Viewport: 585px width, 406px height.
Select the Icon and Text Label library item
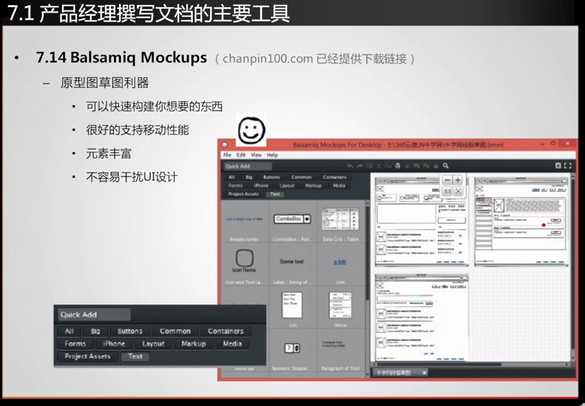[244, 266]
